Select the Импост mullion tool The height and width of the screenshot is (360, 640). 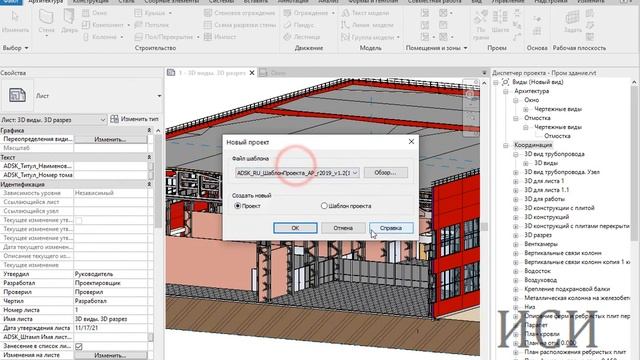pos(220,37)
